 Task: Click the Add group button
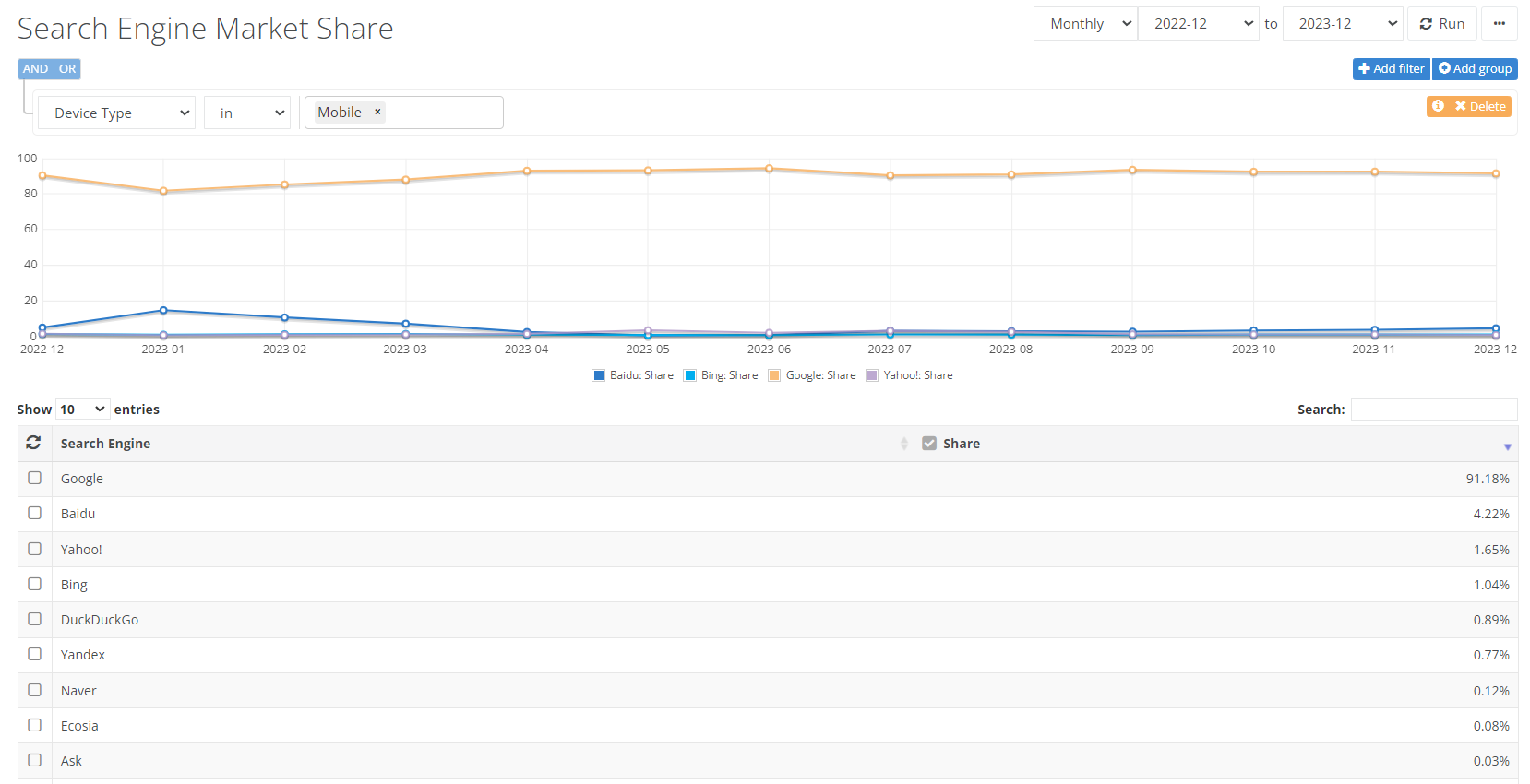[1475, 69]
